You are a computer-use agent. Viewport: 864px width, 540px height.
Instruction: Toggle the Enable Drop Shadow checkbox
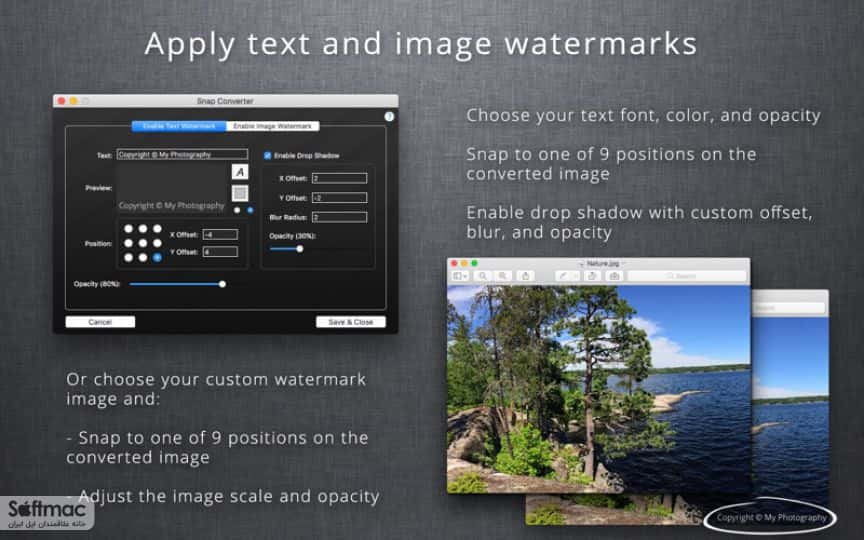click(x=268, y=155)
